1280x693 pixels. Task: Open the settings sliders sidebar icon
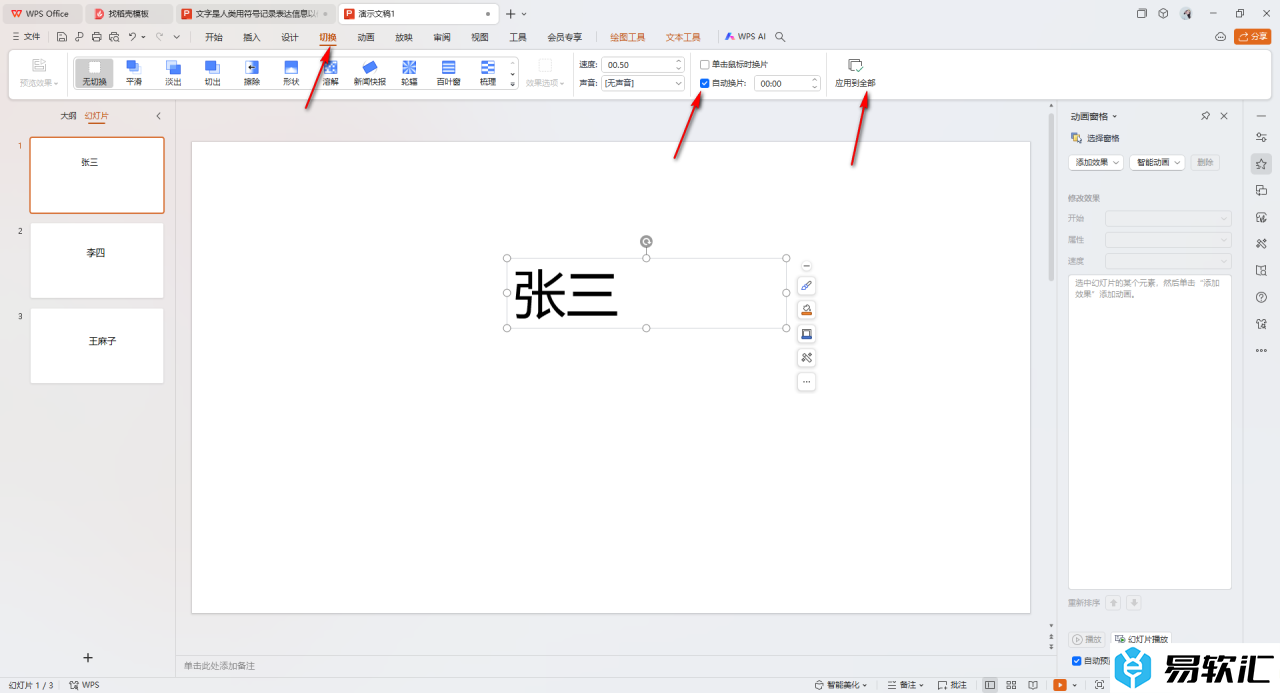point(1261,137)
